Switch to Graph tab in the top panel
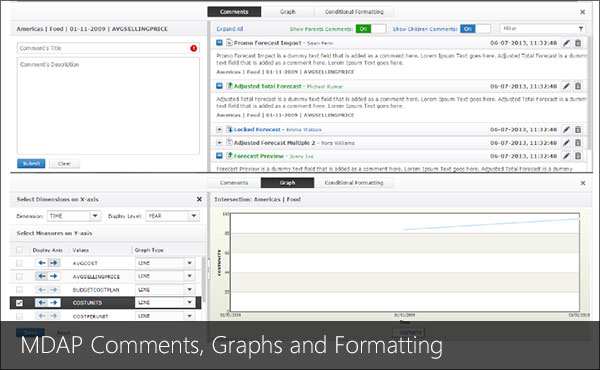Viewport: 600px width, 370px height. (x=288, y=12)
